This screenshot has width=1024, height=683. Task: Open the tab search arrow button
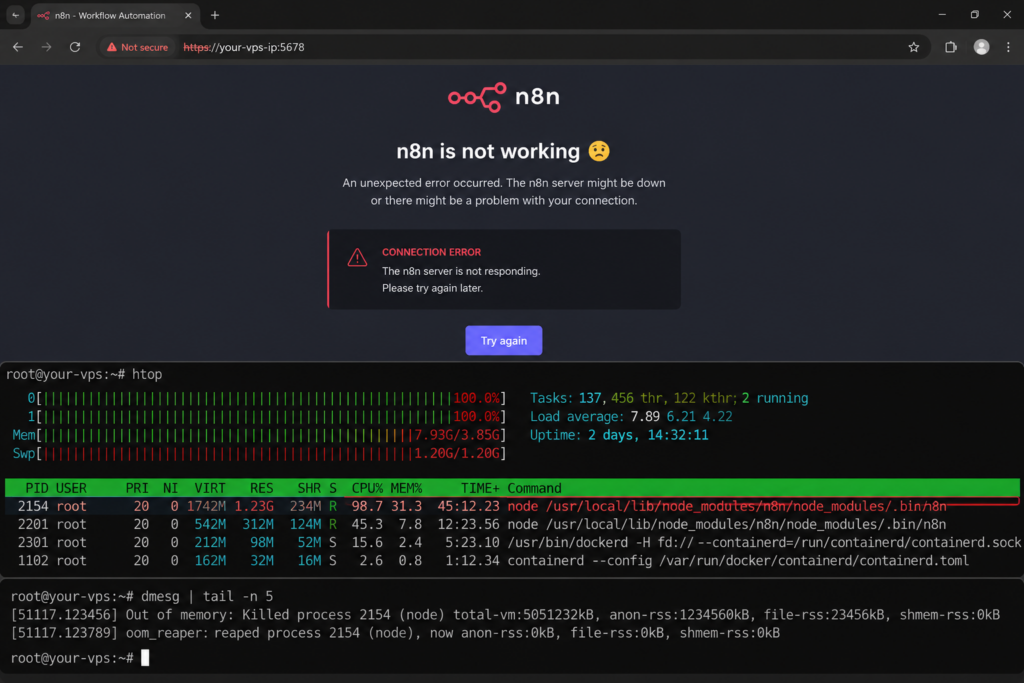coord(15,15)
